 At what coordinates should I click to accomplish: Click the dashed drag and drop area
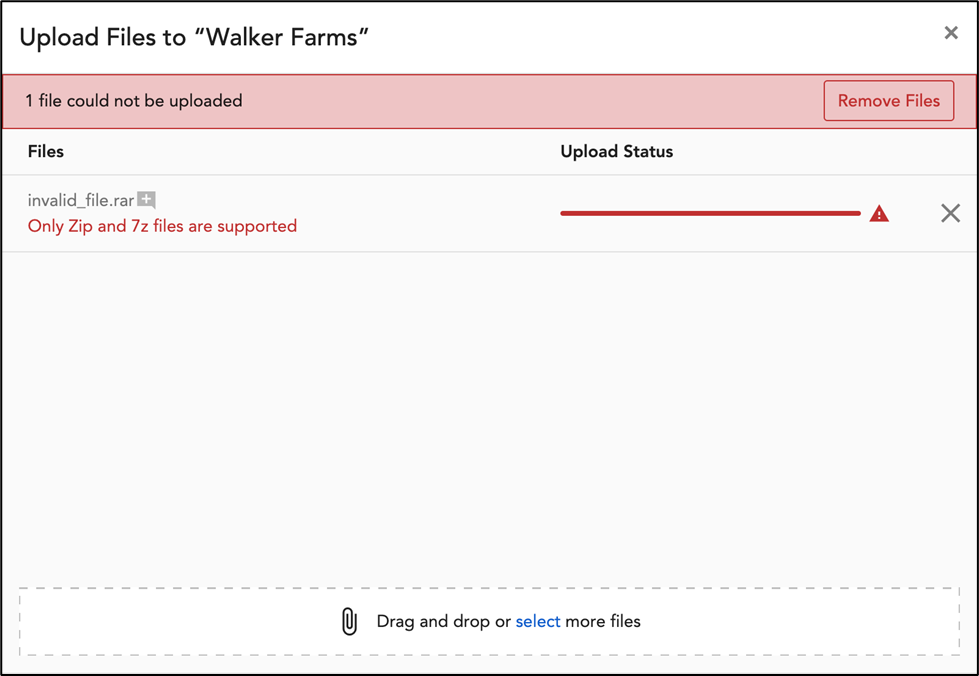coord(490,621)
